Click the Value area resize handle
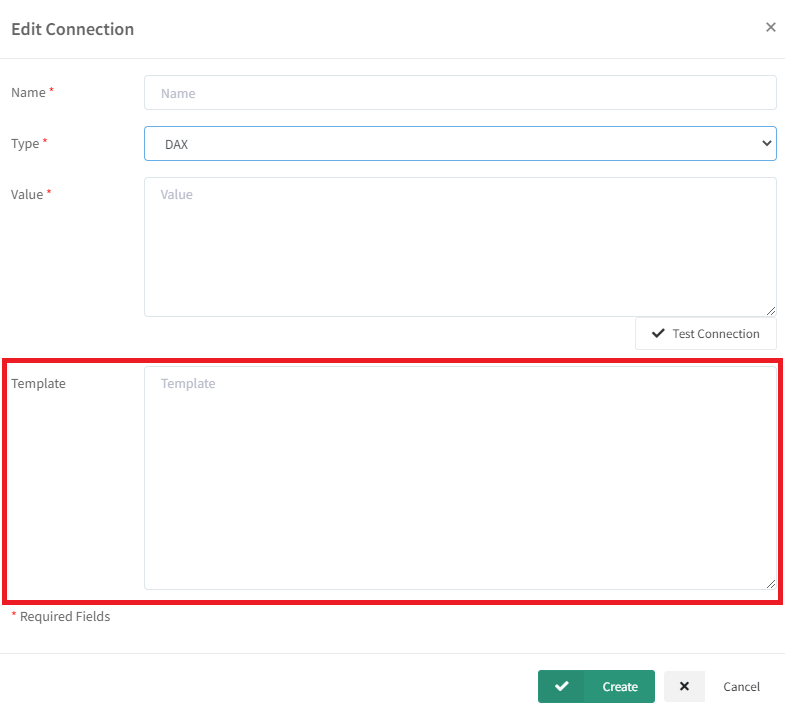This screenshot has width=785, height=712. 771,311
